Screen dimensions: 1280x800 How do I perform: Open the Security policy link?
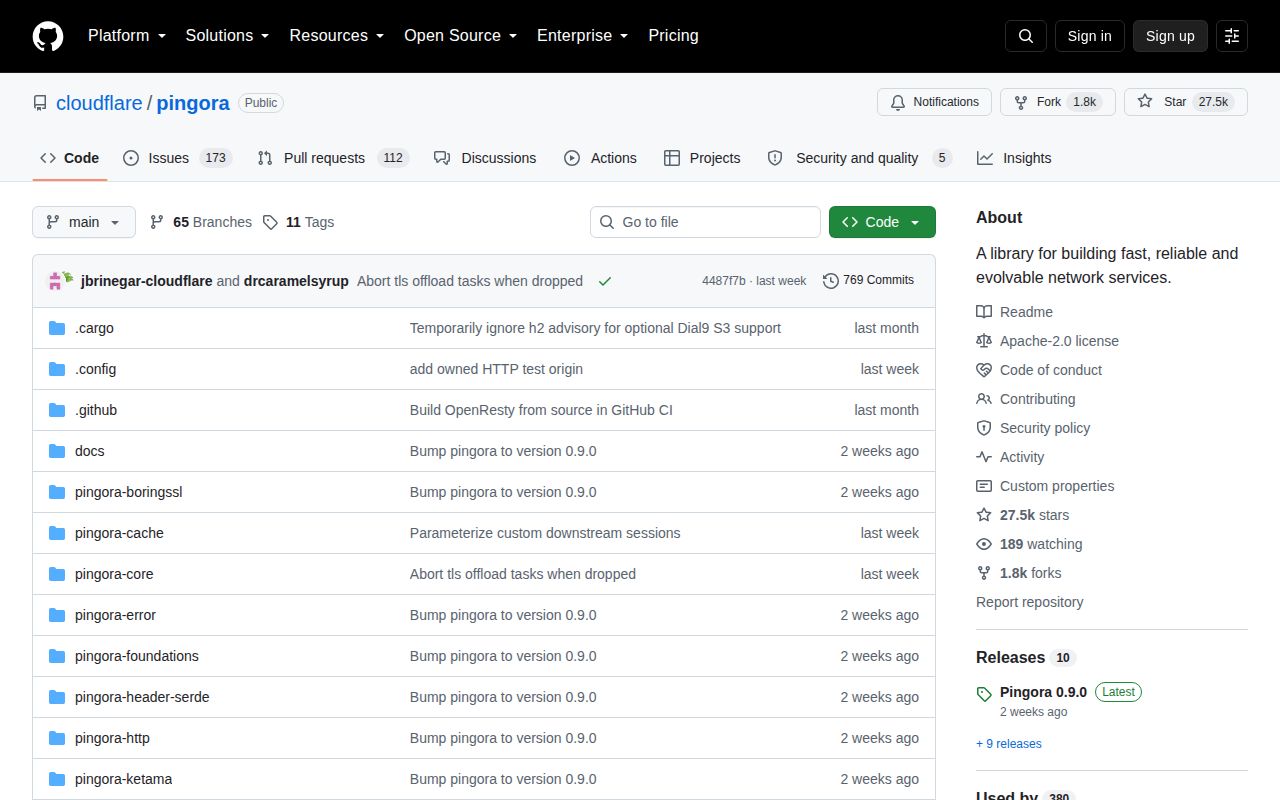click(x=1045, y=428)
